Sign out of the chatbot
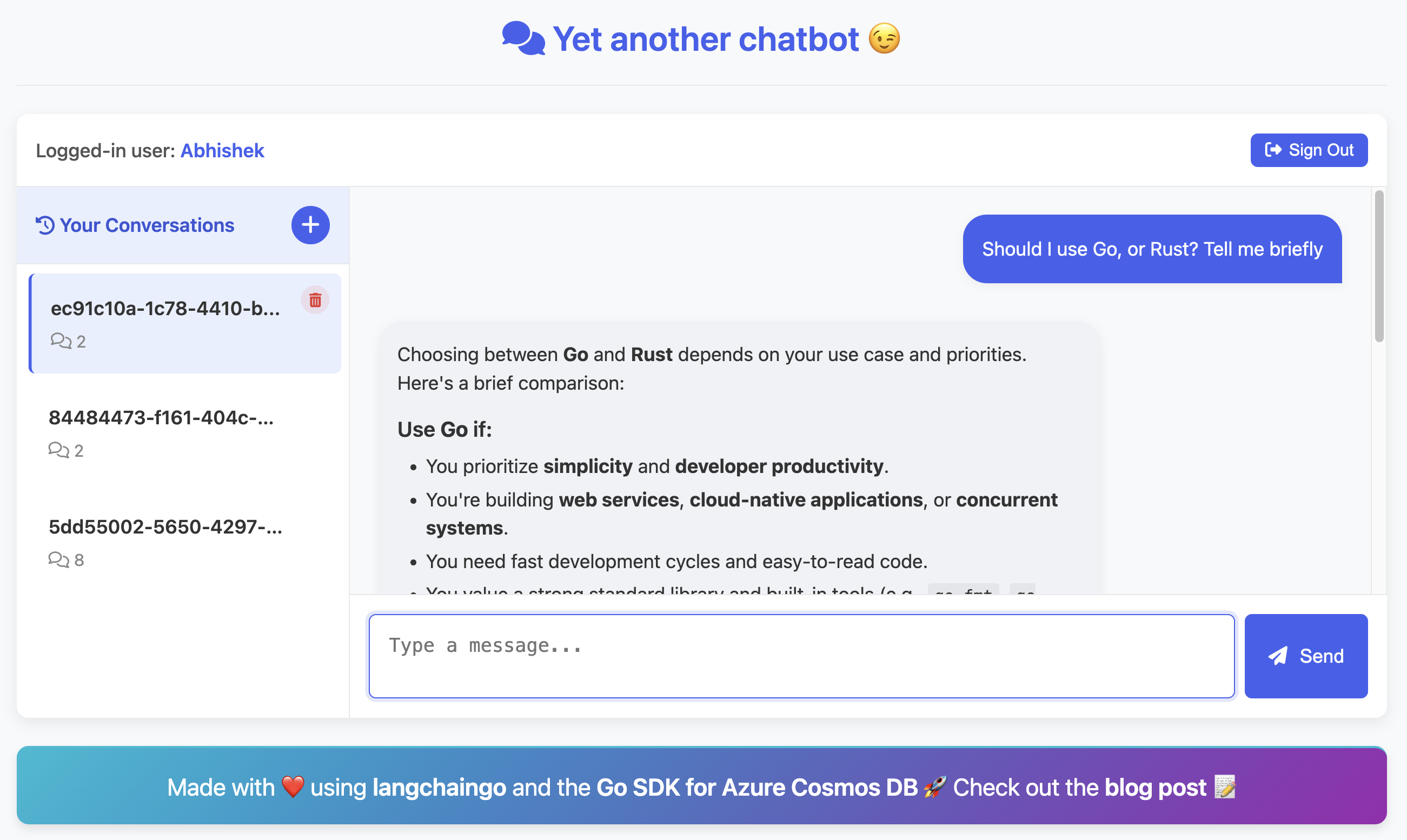 coord(1309,150)
